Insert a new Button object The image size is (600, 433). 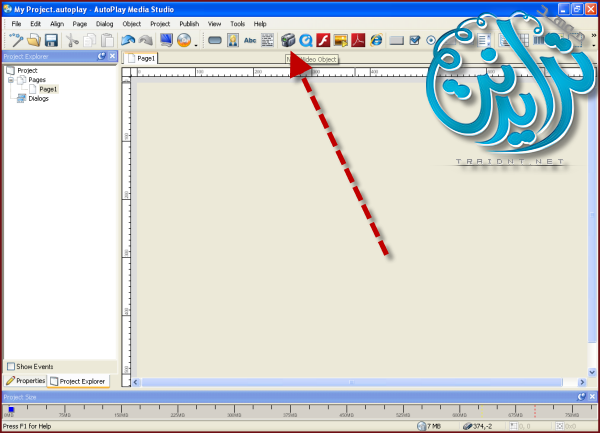point(215,40)
